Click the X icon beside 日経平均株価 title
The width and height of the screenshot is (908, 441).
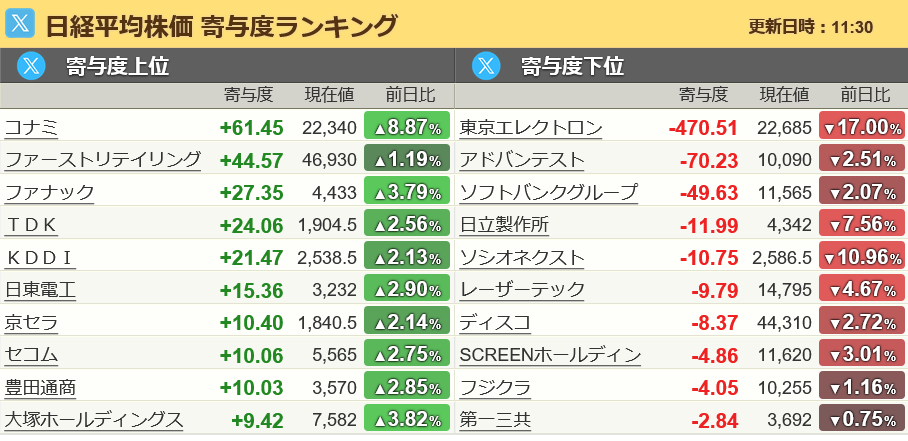tap(20, 24)
